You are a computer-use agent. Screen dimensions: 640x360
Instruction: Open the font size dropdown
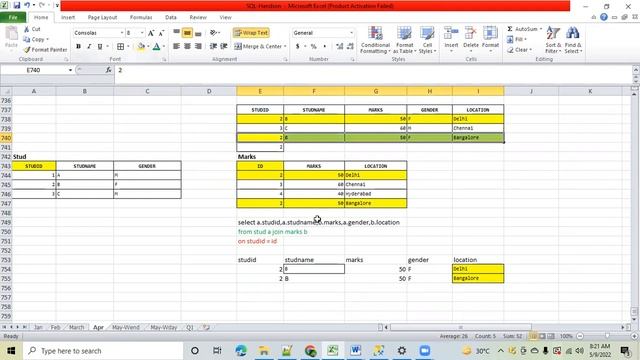pyautogui.click(x=142, y=33)
